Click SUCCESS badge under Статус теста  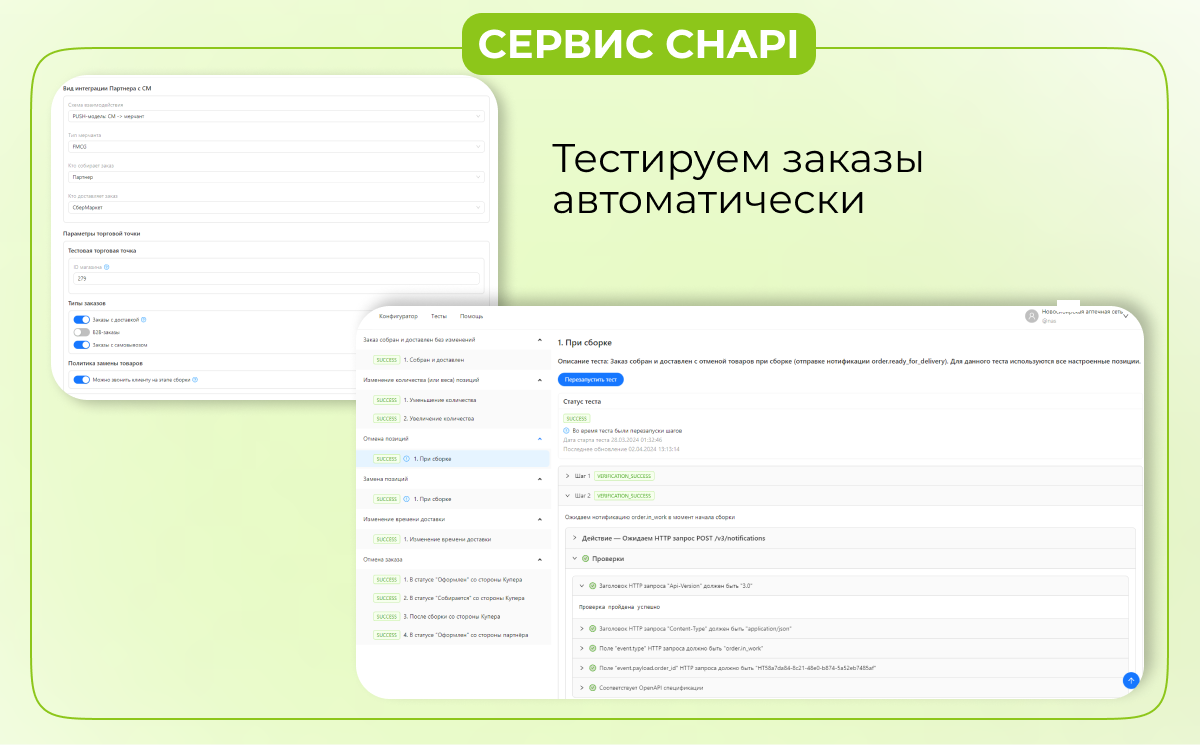pyautogui.click(x=577, y=419)
